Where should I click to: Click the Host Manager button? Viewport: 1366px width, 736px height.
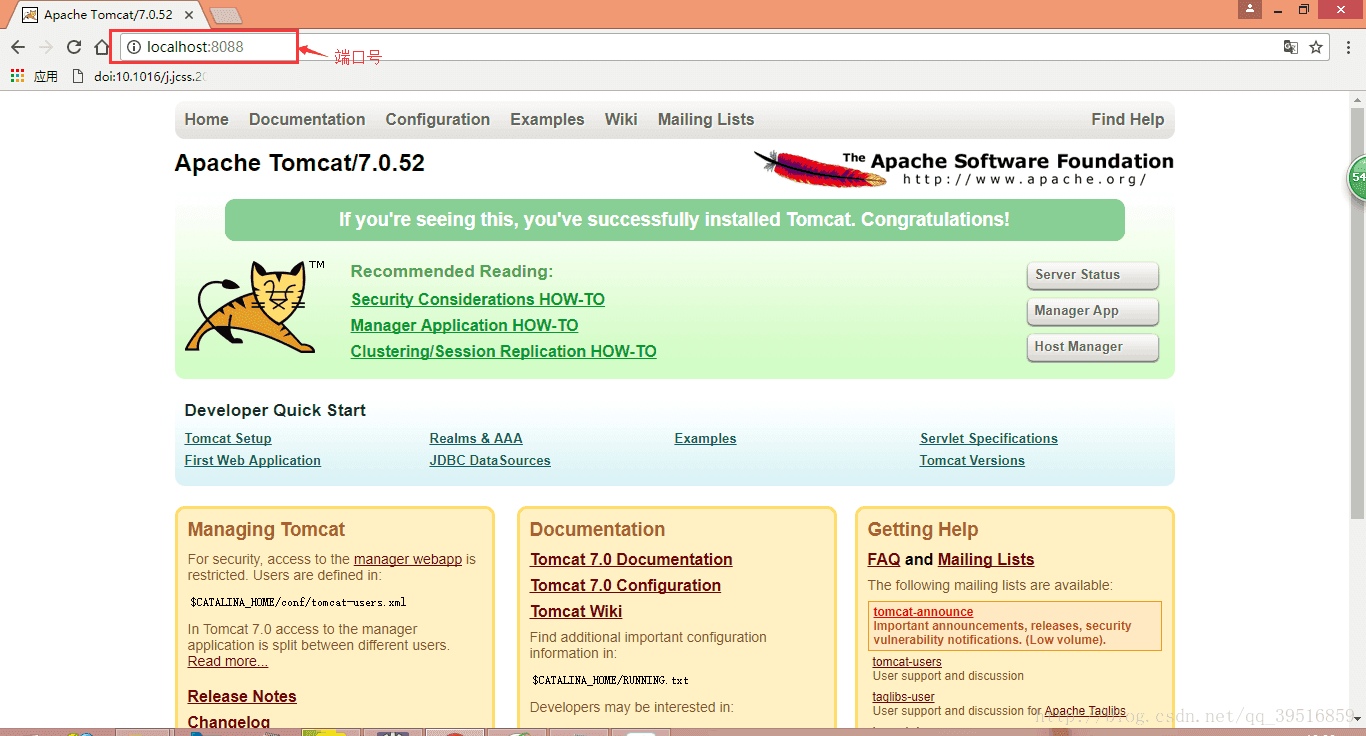[x=1092, y=347]
